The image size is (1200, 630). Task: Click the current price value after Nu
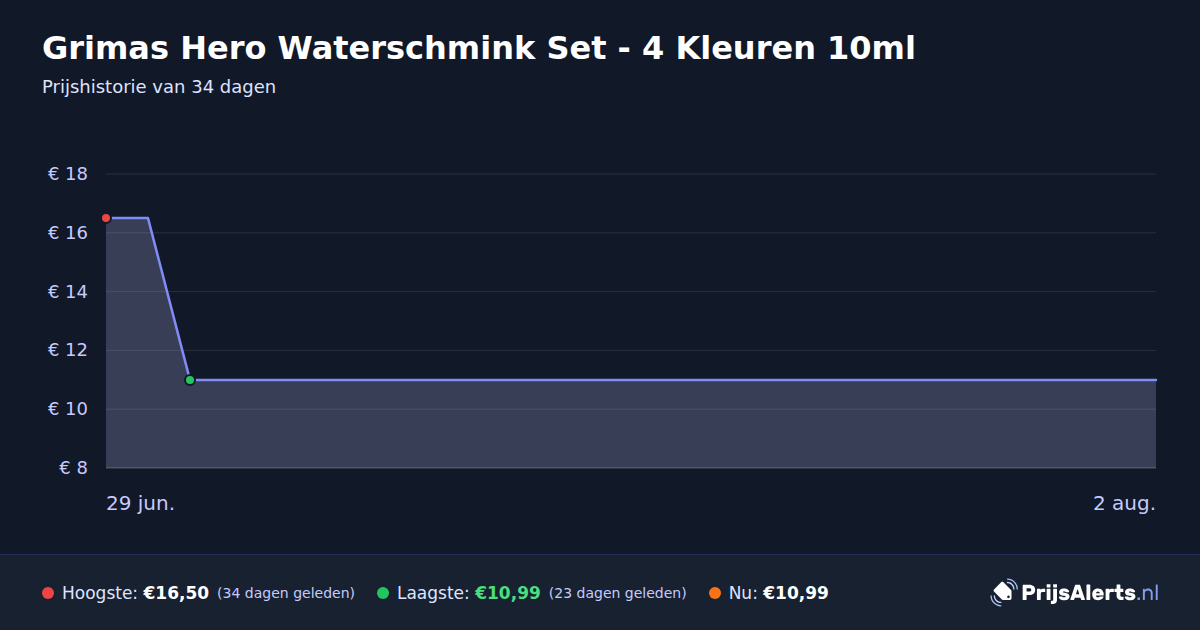tap(796, 593)
